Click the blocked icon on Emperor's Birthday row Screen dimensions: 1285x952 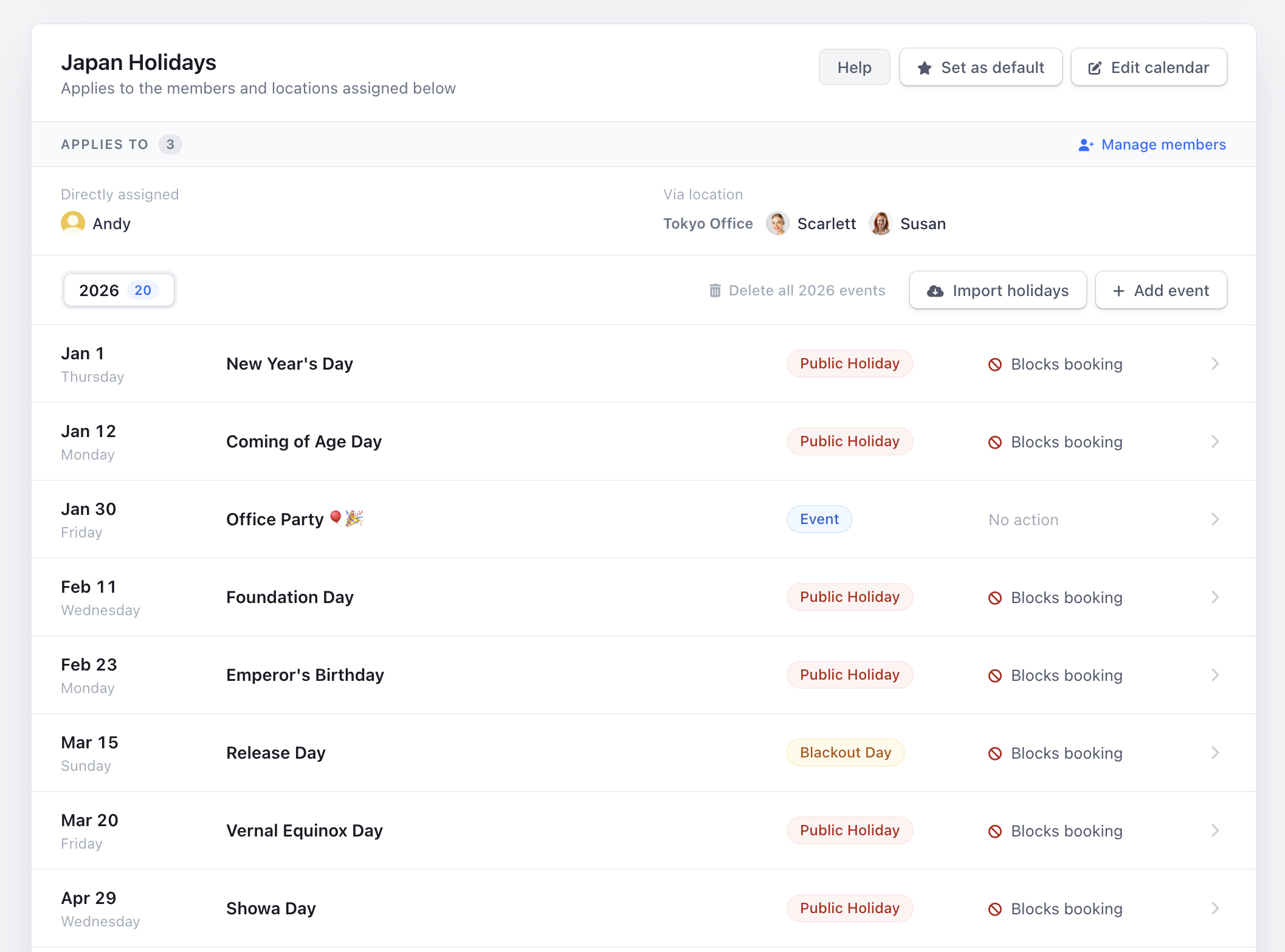click(x=995, y=675)
